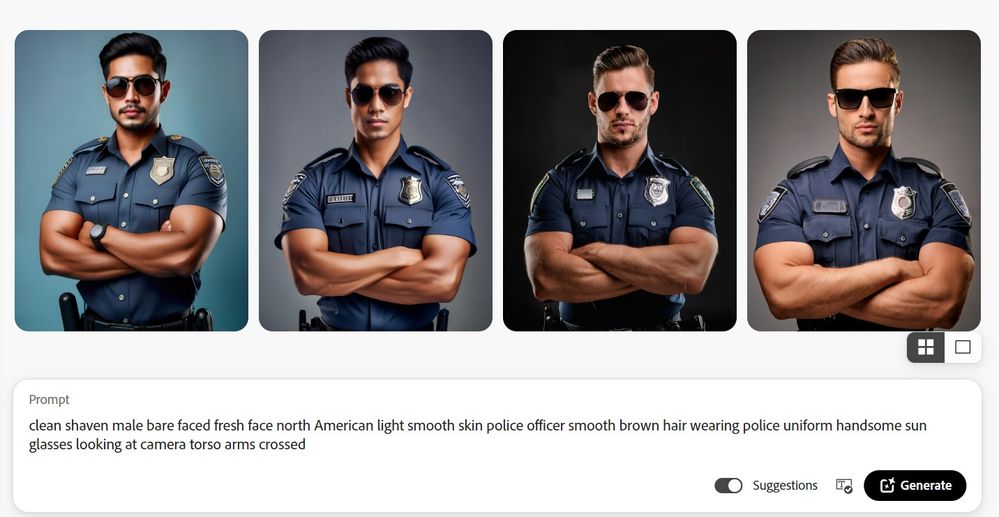Switch to the grid view layout icon

click(926, 347)
